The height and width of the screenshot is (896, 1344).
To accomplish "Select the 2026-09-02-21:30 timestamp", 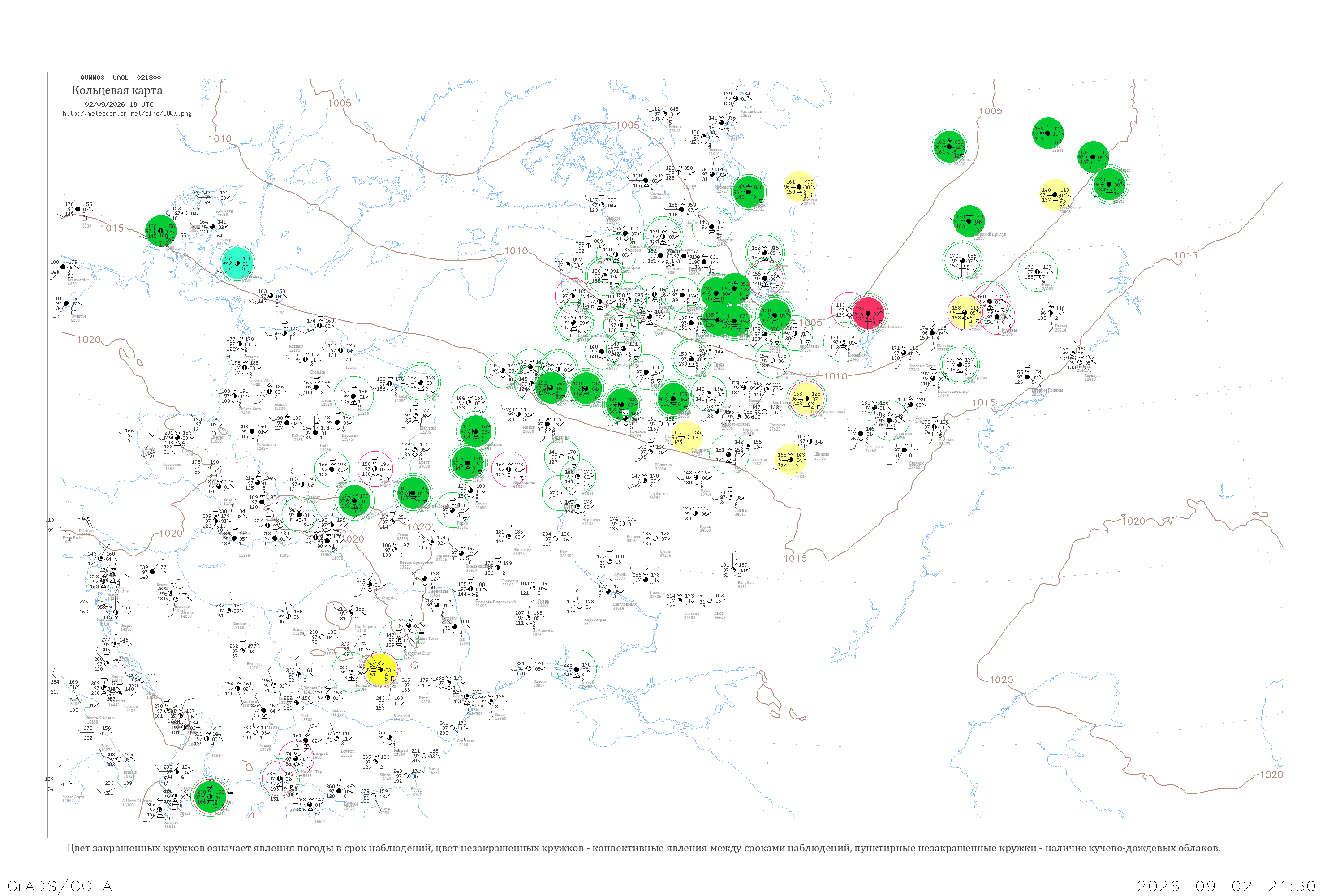I will tap(1226, 886).
